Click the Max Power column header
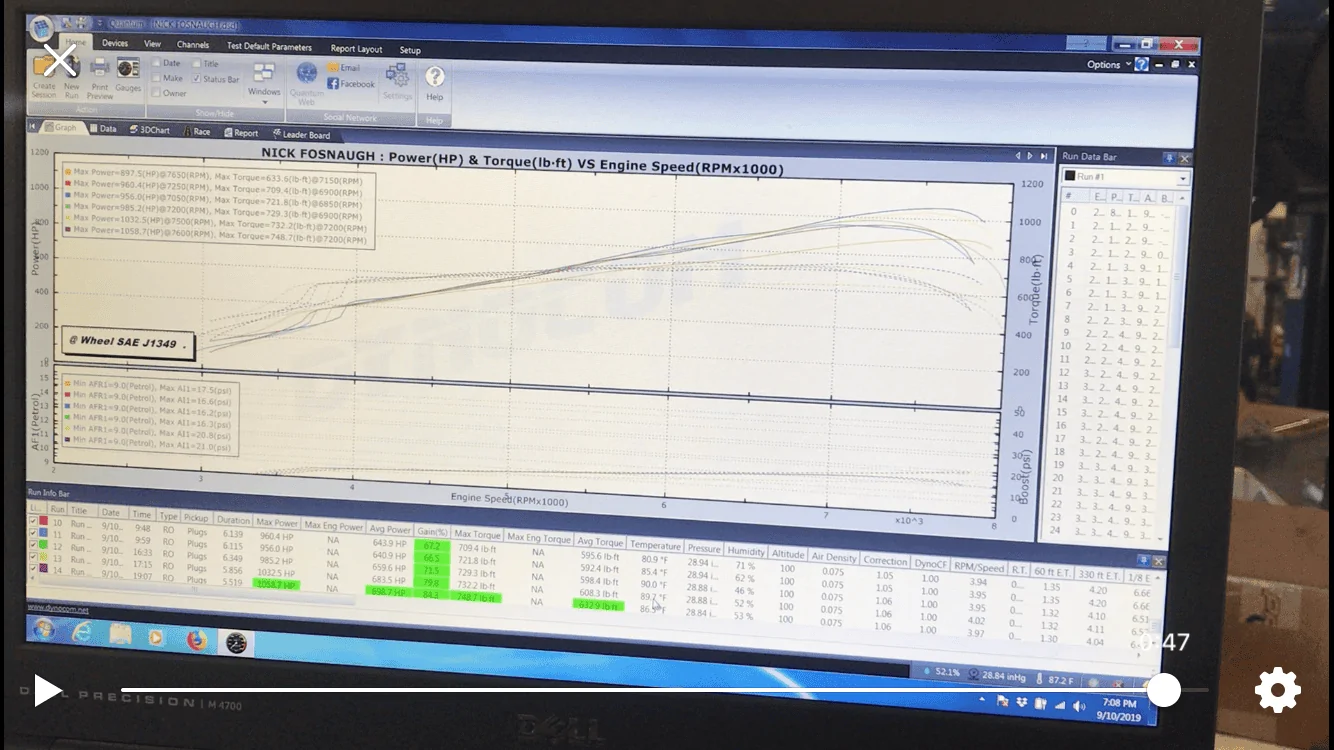 [277, 522]
